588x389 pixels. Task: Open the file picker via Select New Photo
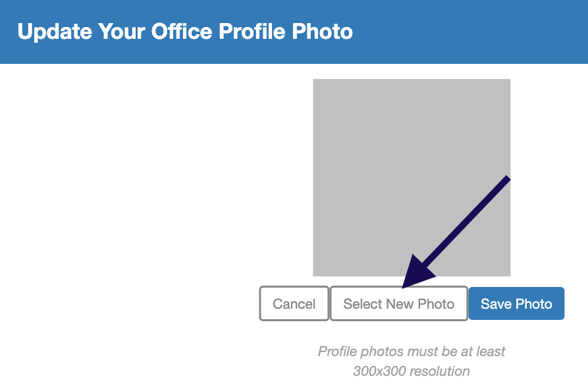click(x=399, y=303)
